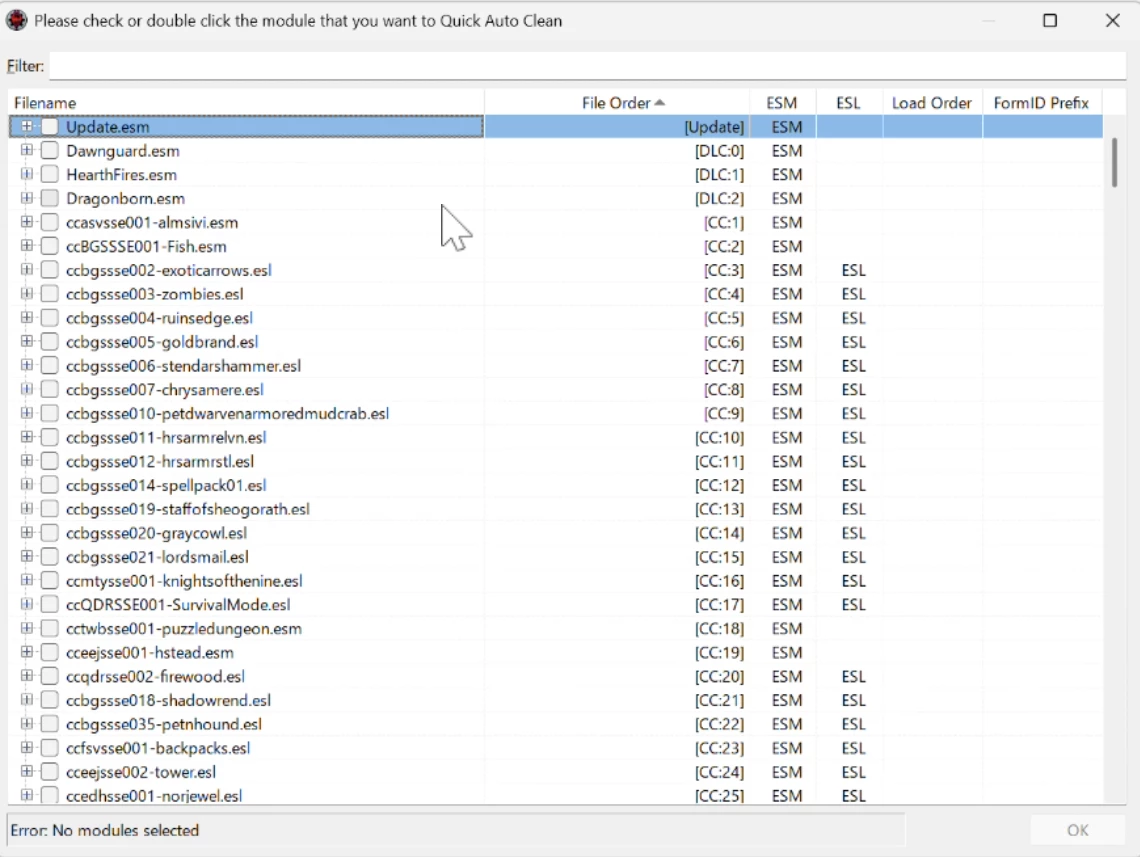Click the OK button
This screenshot has width=1140, height=857.
click(x=1077, y=830)
